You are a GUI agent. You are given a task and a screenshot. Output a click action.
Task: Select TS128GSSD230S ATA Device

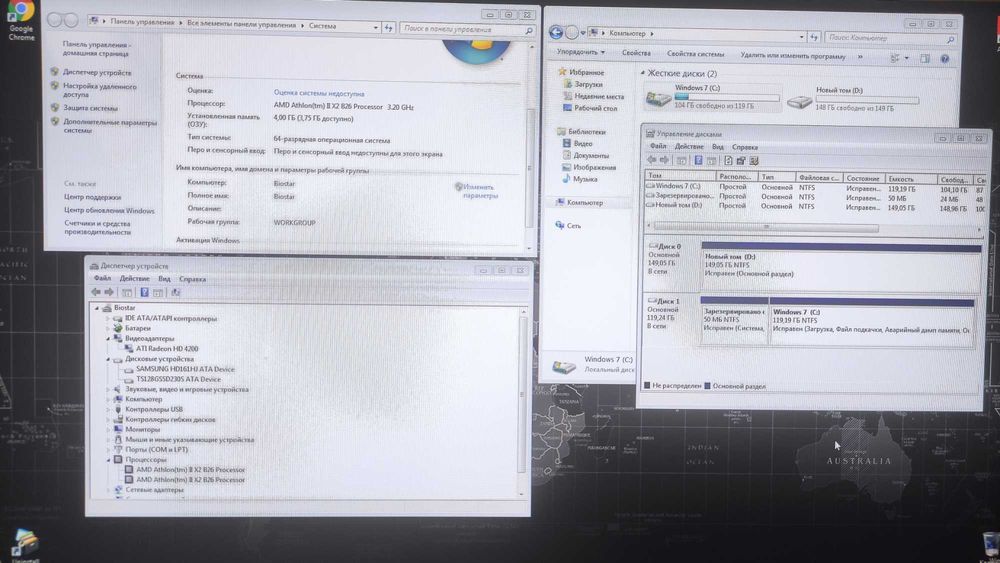(x=178, y=379)
